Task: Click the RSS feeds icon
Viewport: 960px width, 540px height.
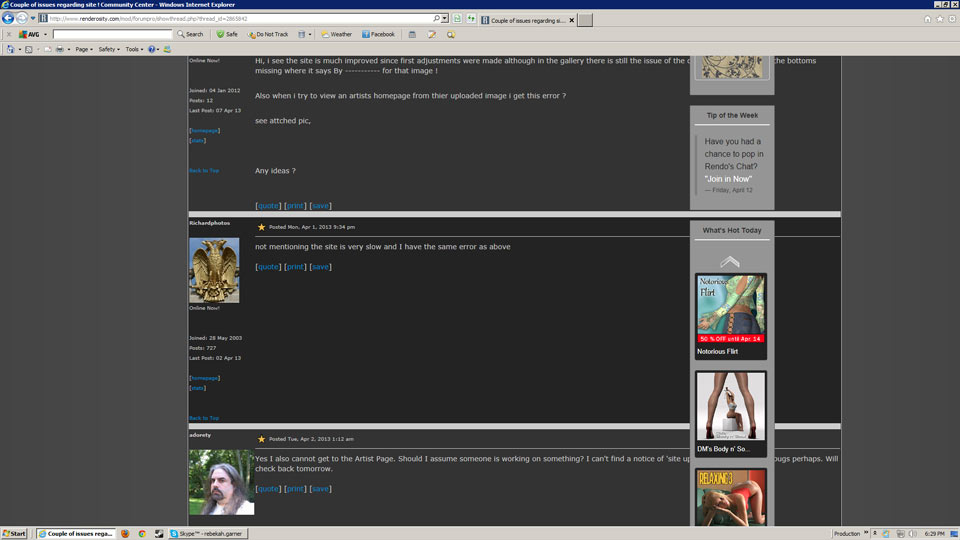Action: point(29,49)
